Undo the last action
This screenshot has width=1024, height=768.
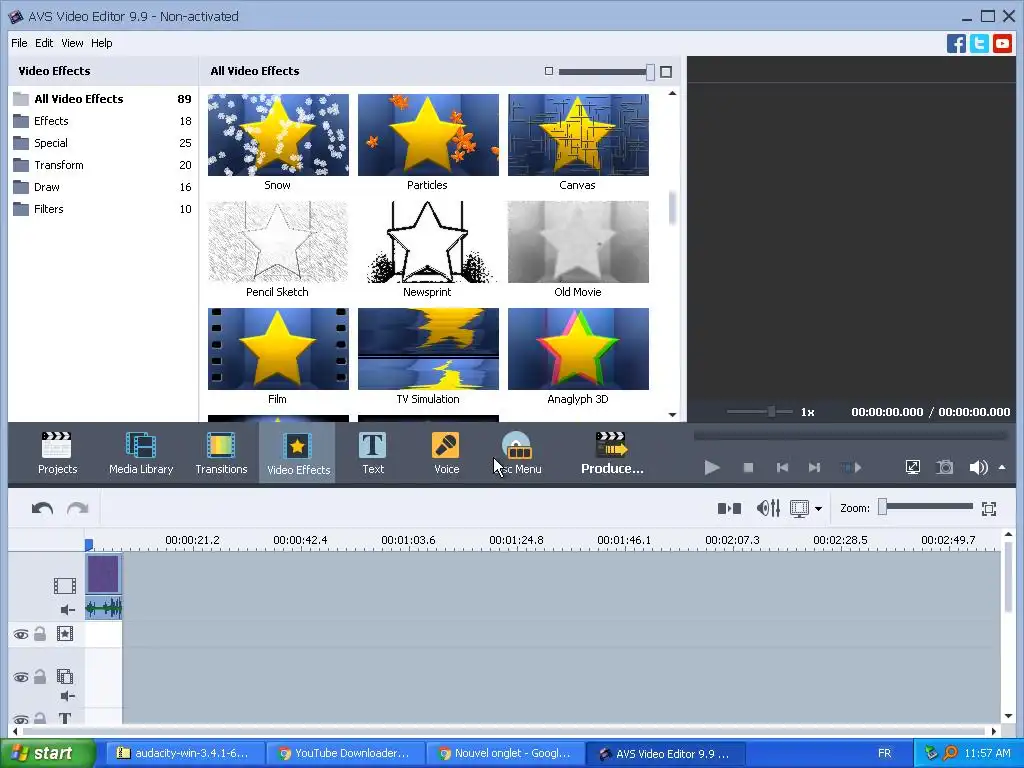click(x=42, y=508)
